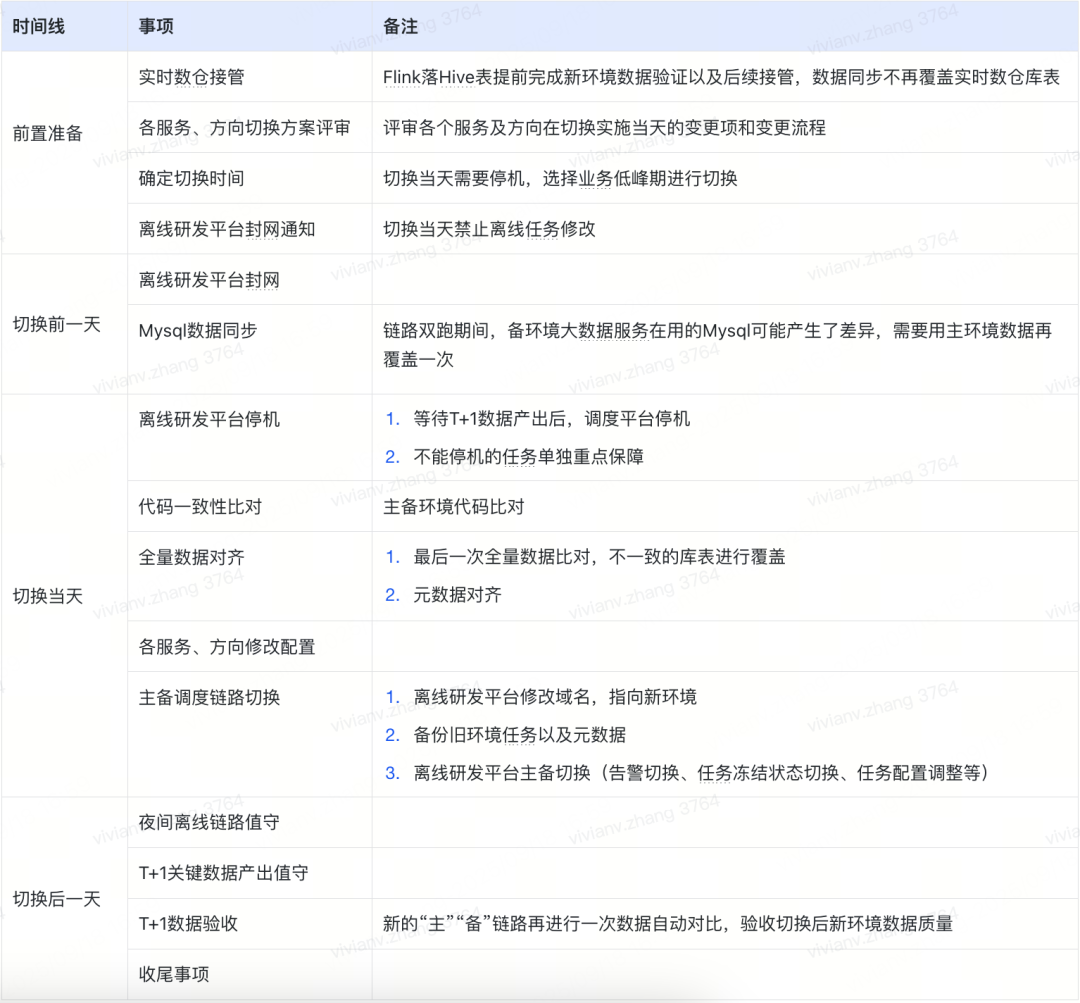Select the 前置准备 timeline cell
Viewport: 1080px width, 1003px height.
(47, 133)
